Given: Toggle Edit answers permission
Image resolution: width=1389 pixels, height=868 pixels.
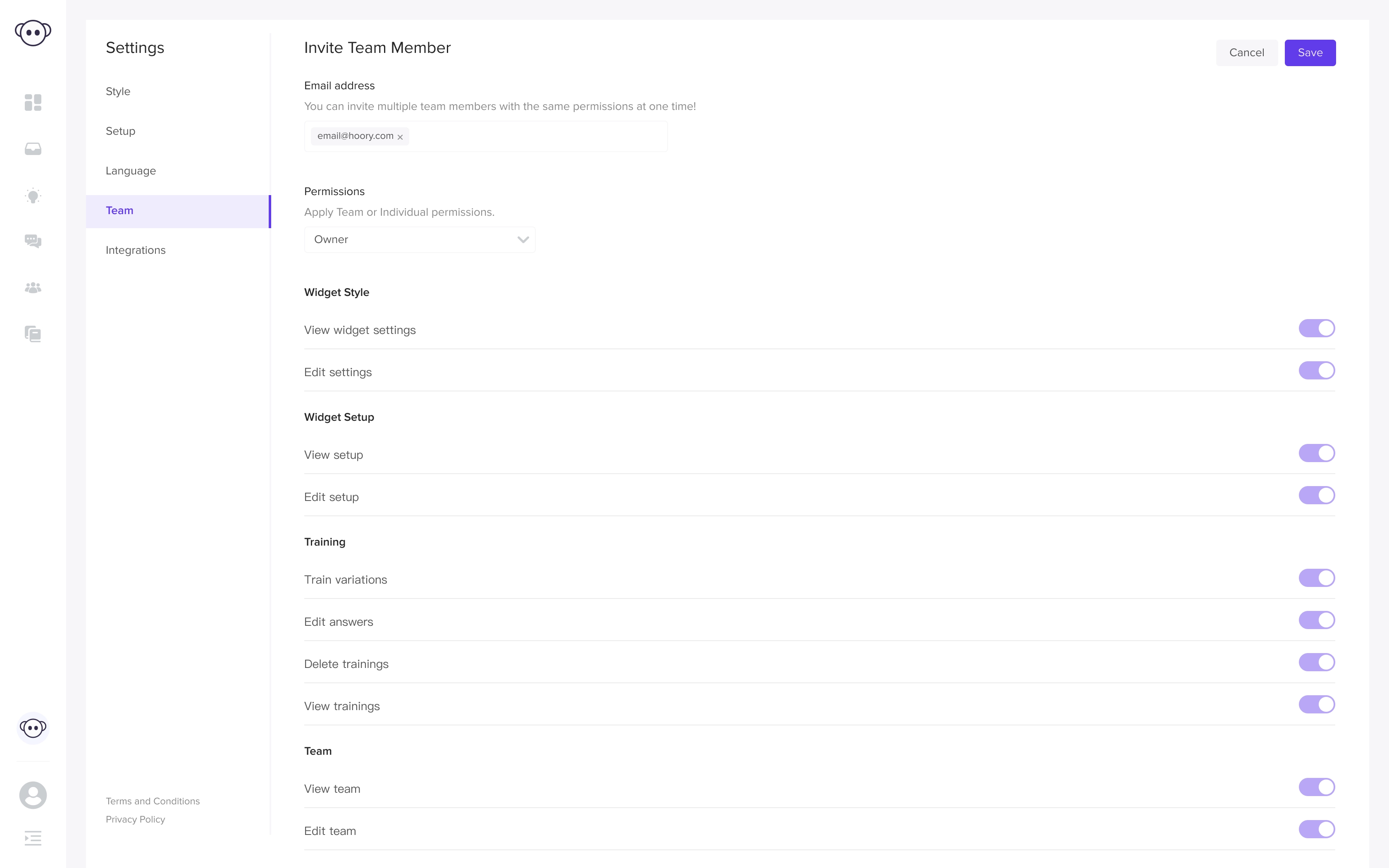Looking at the screenshot, I should [1317, 620].
